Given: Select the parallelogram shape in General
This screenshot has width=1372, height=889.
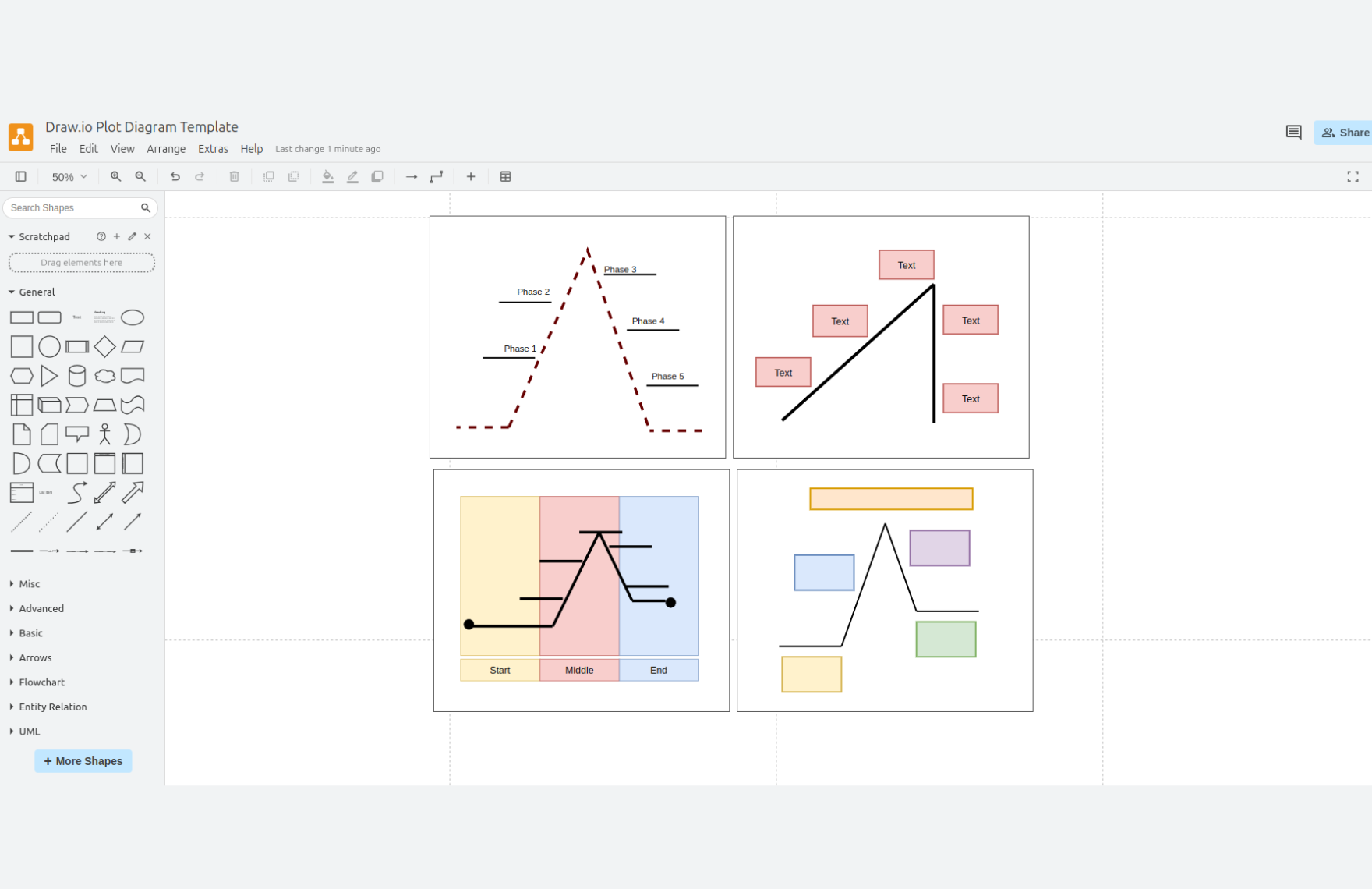Looking at the screenshot, I should [x=133, y=346].
